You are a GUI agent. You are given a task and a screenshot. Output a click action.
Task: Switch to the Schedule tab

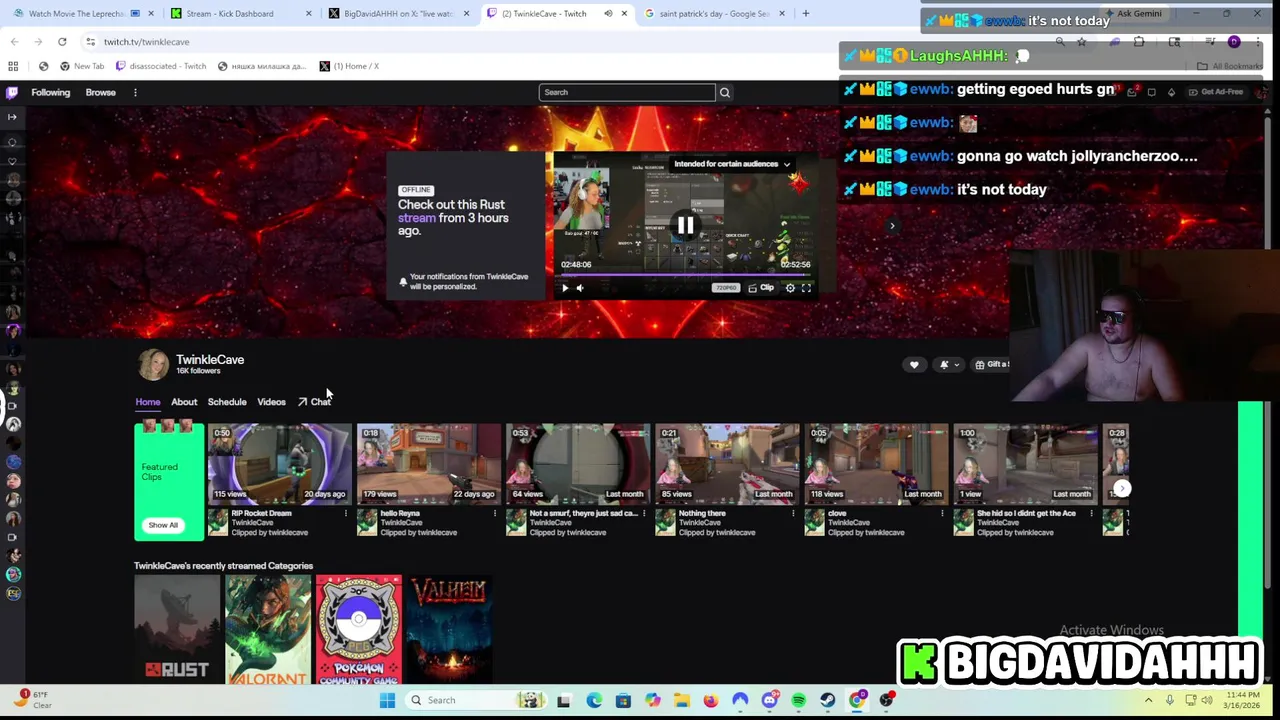pyautogui.click(x=227, y=402)
